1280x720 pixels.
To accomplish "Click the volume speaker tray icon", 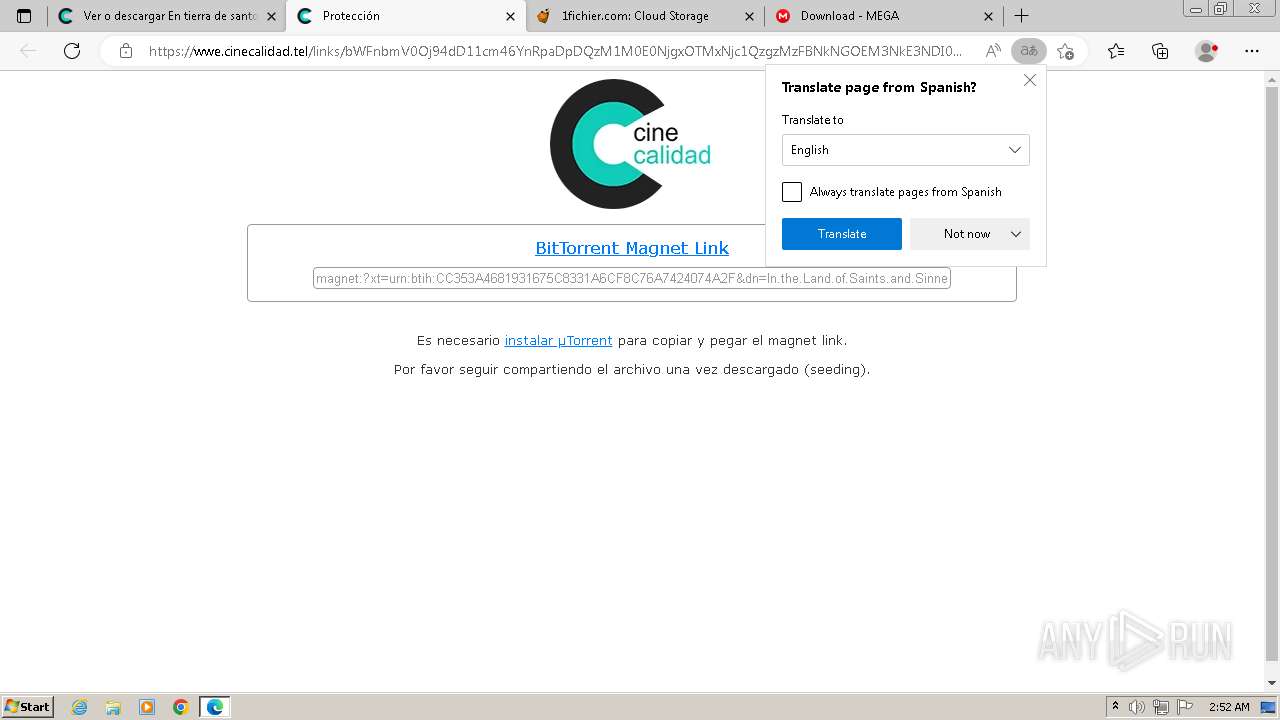I will click(1137, 707).
